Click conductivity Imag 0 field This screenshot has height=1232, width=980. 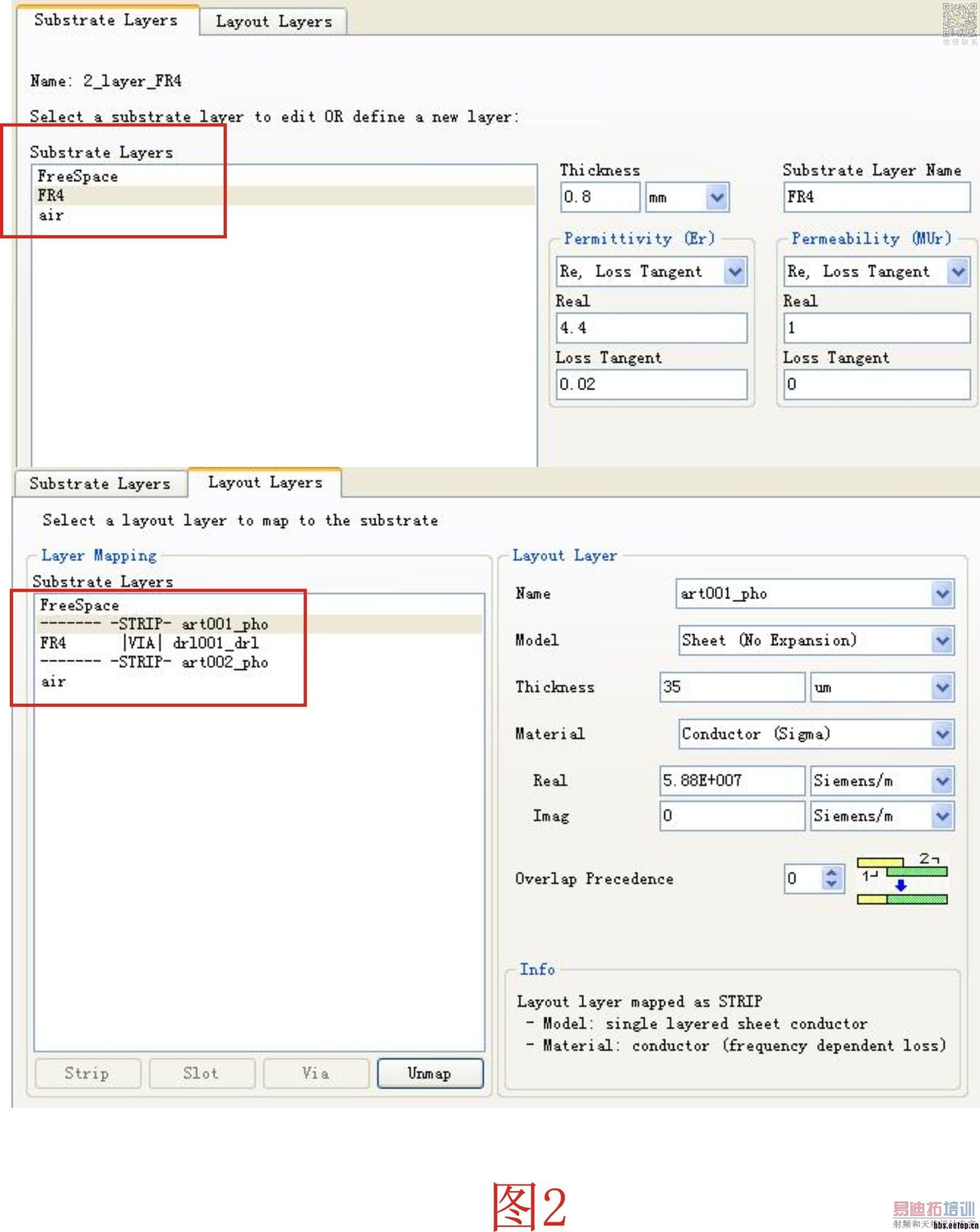click(732, 815)
